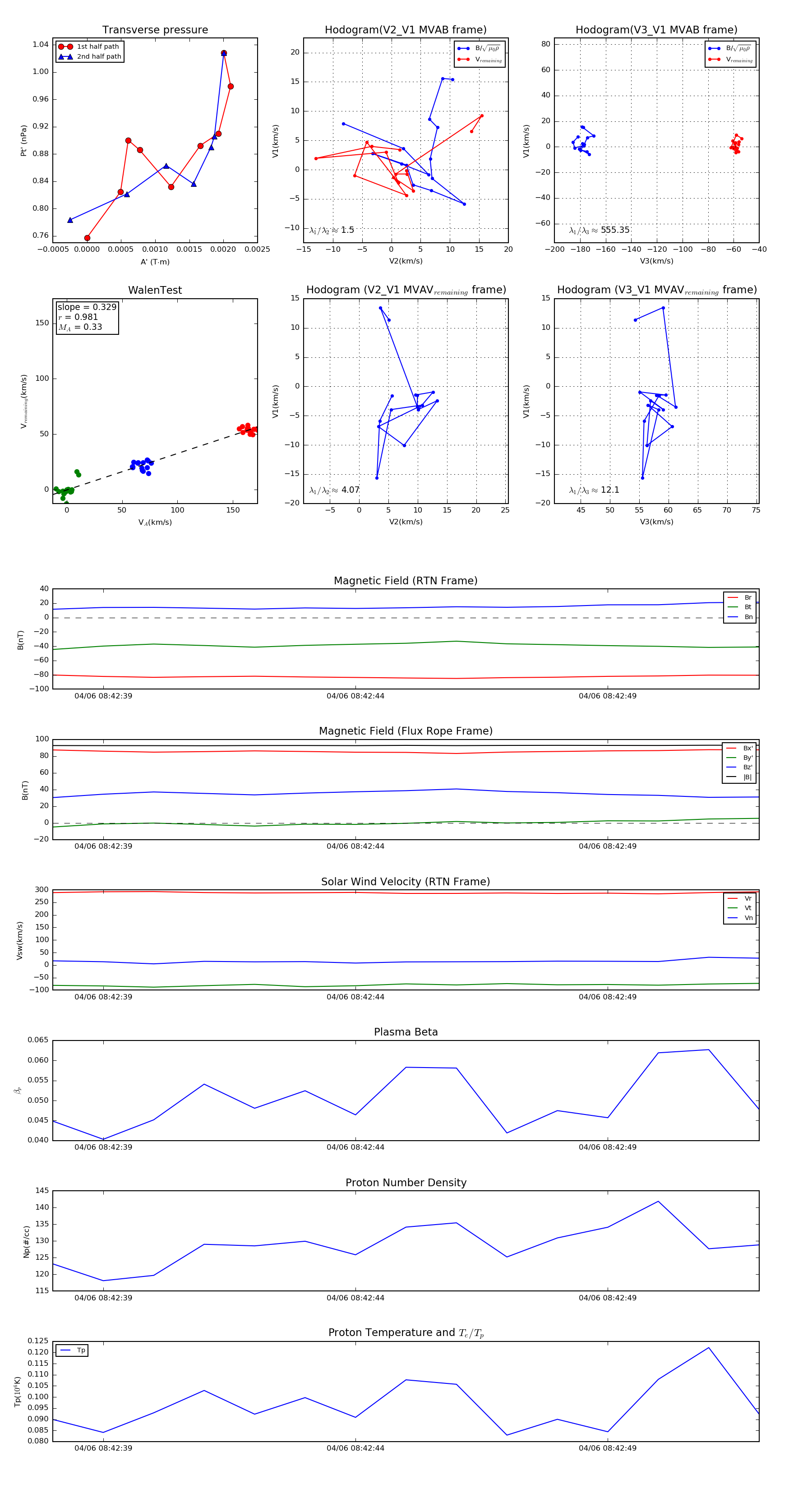Click the "WalenTest" plot title
812x1489 pixels.
click(155, 290)
